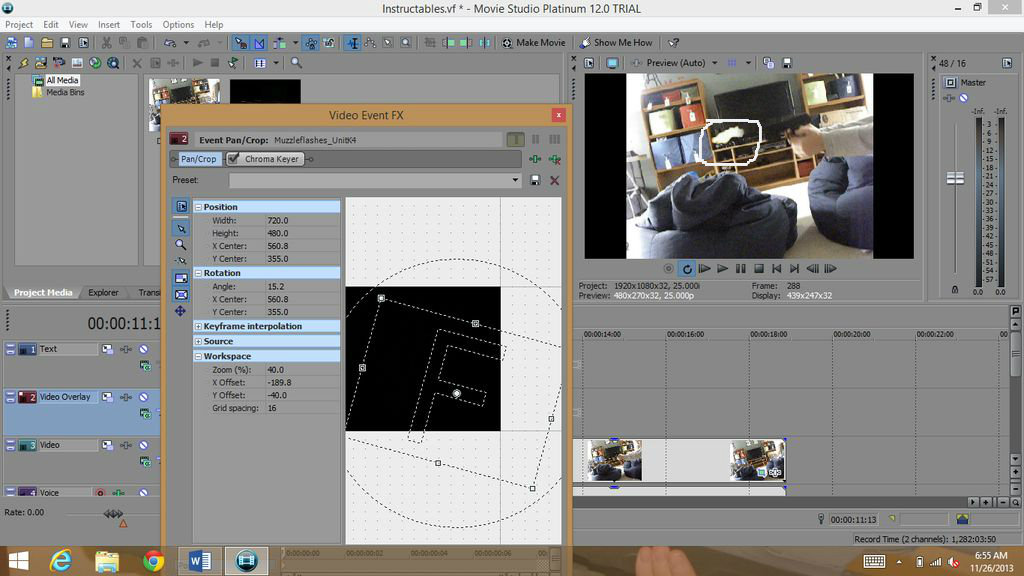Viewport: 1024px width, 576px height.
Task: Open the Insert menu
Action: 109,24
